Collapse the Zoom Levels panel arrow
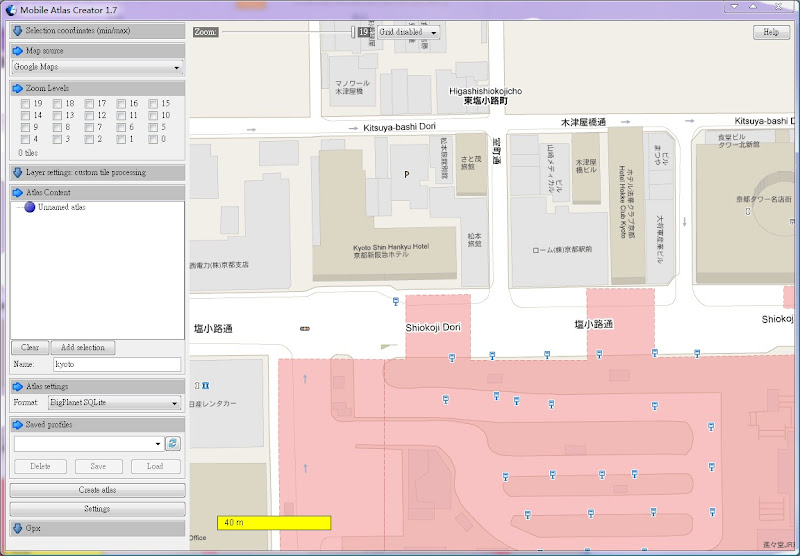The width and height of the screenshot is (800, 556). [17, 88]
